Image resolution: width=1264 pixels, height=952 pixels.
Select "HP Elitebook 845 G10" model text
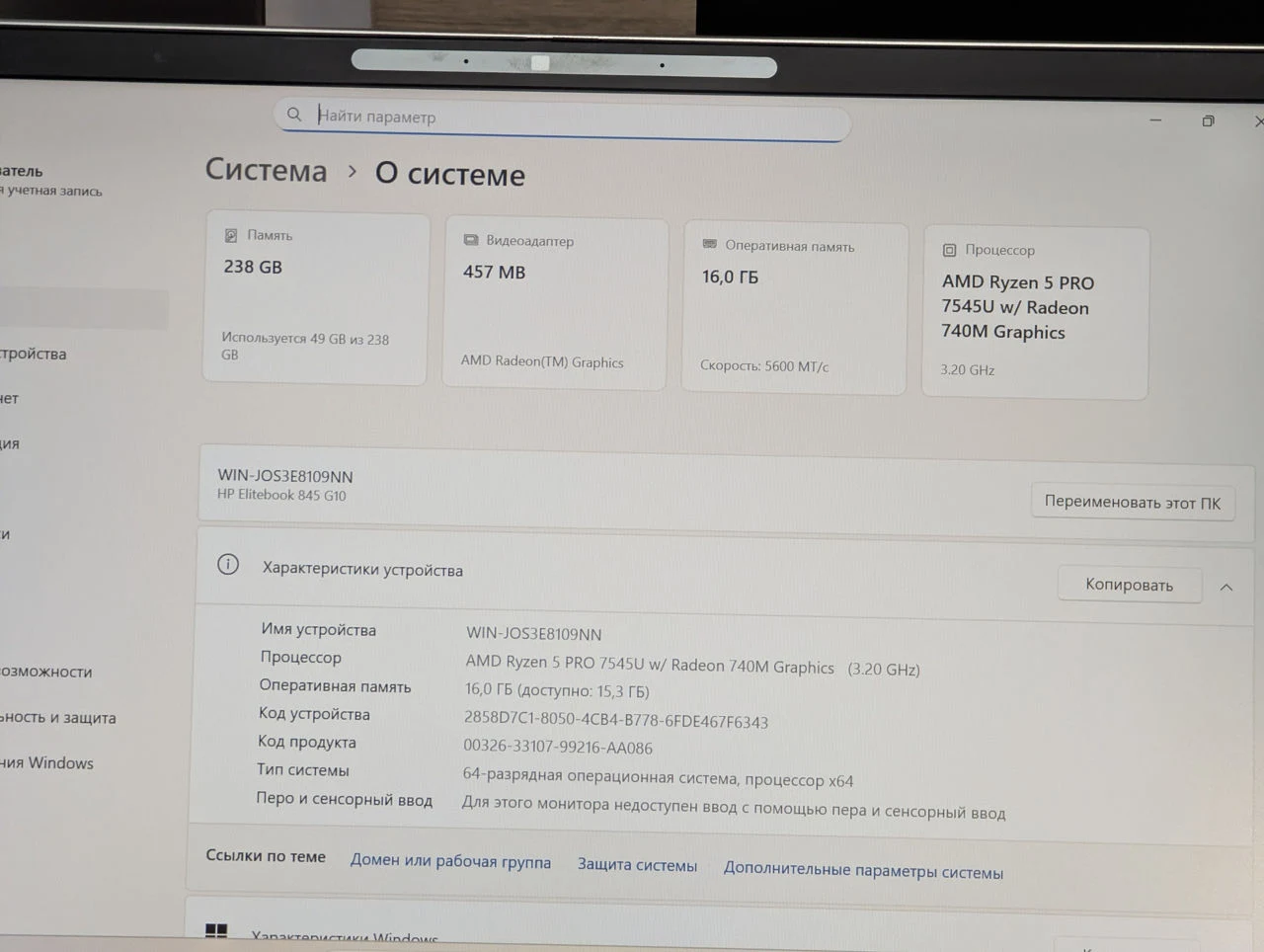click(x=281, y=495)
